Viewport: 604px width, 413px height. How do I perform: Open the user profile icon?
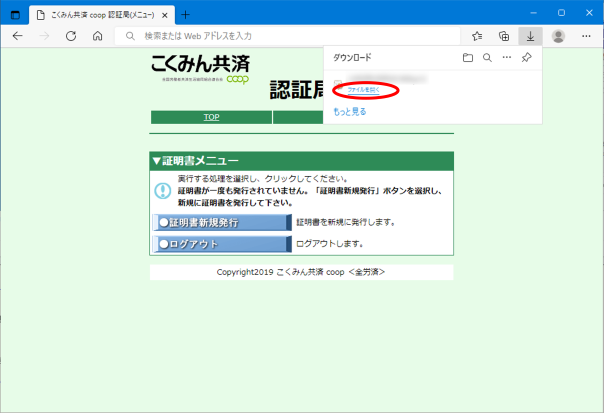coord(558,36)
